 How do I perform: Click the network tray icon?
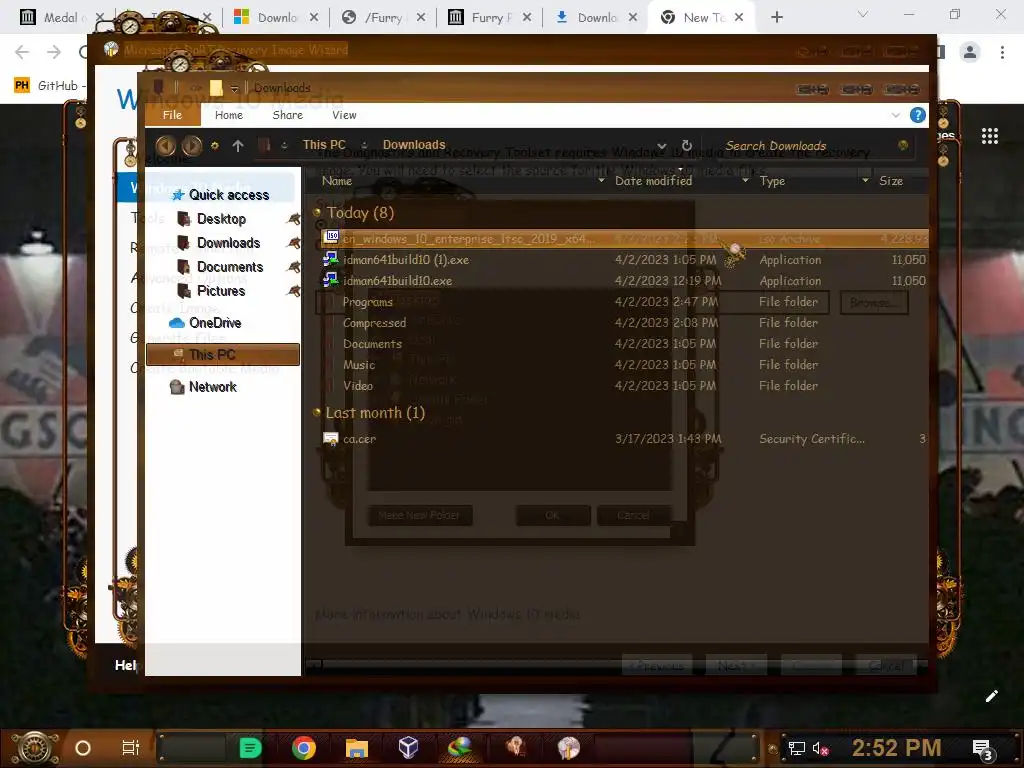[x=797, y=748]
